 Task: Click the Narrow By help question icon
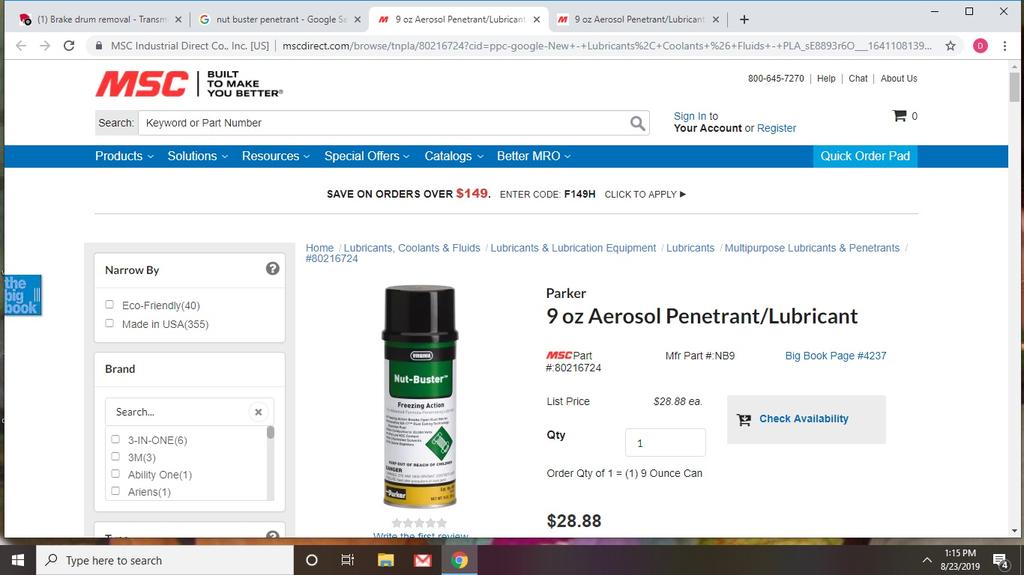[272, 269]
